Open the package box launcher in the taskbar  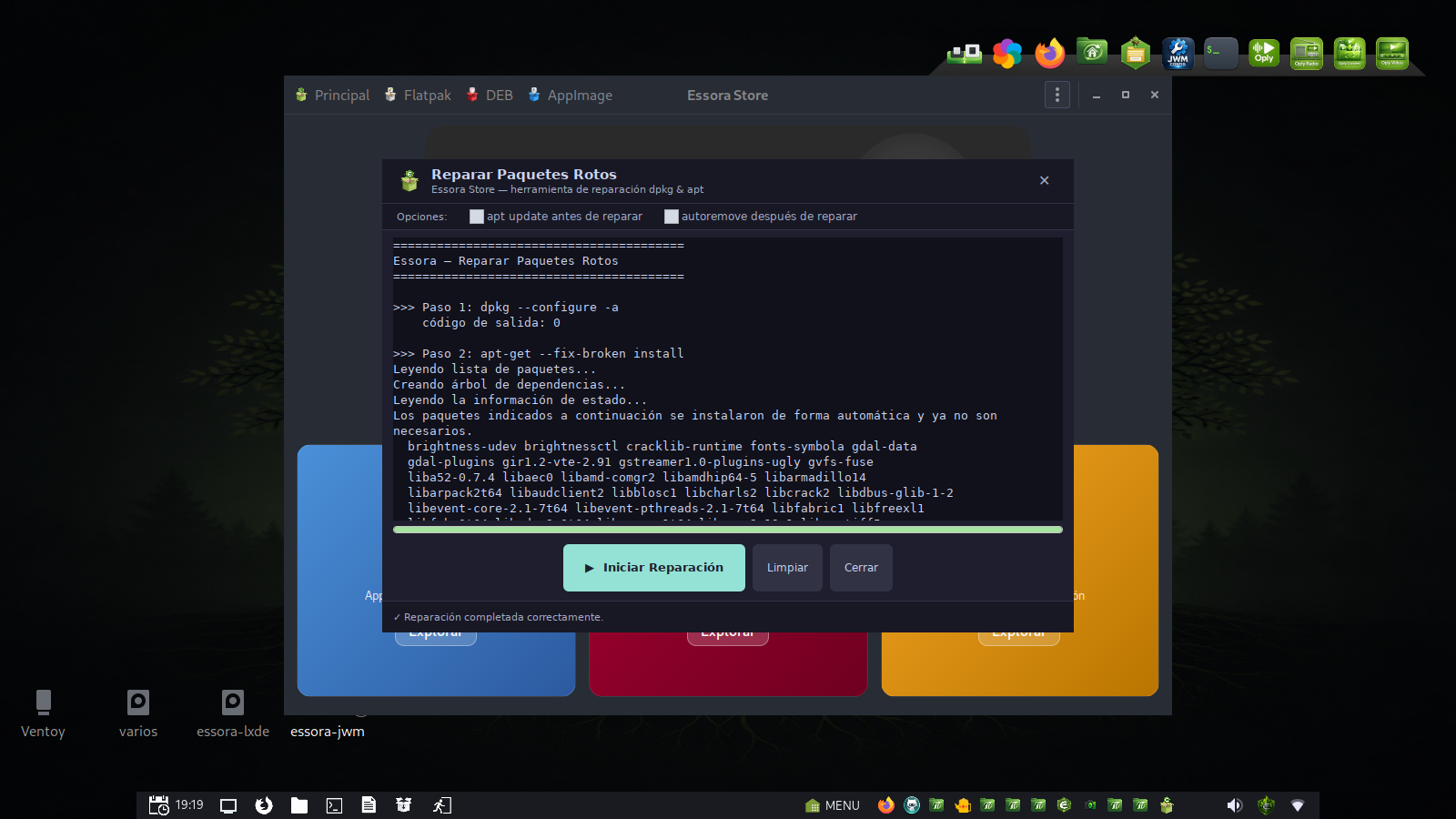click(x=404, y=805)
